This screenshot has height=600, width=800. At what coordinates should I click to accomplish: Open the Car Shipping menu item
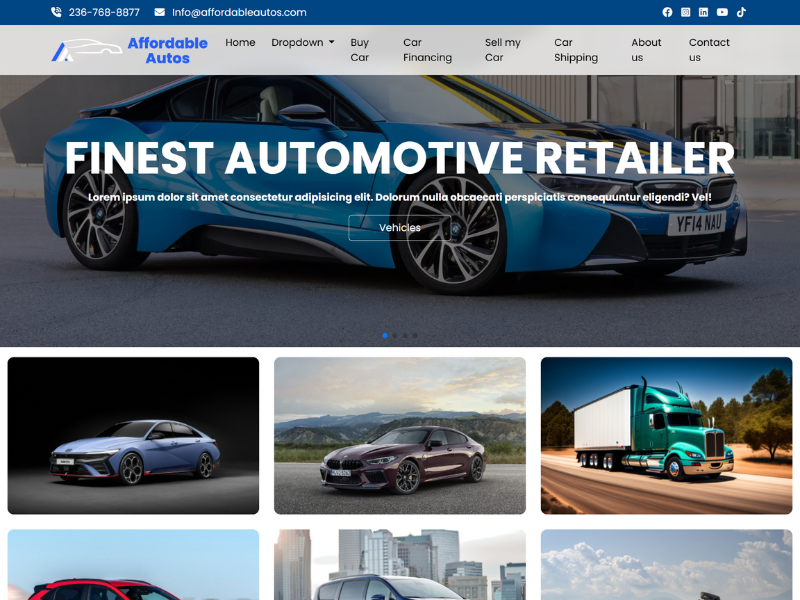point(575,50)
